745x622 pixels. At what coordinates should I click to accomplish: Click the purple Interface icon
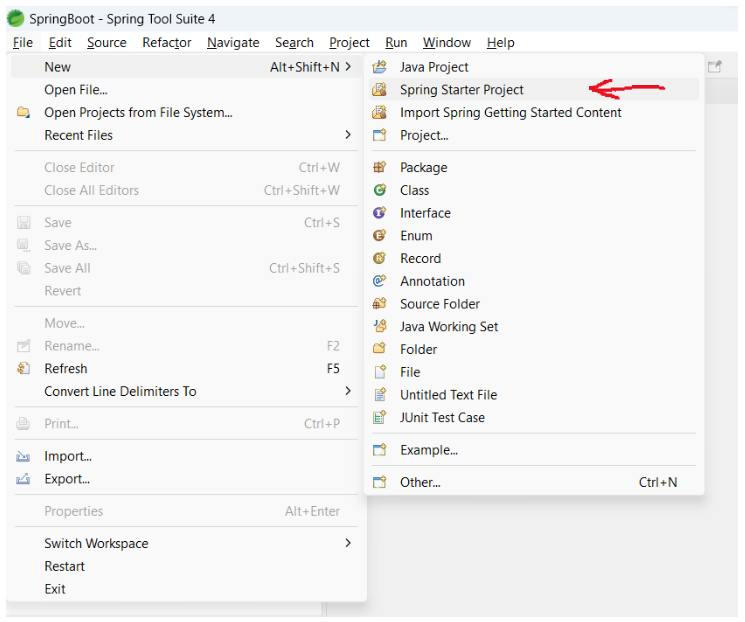pos(379,213)
